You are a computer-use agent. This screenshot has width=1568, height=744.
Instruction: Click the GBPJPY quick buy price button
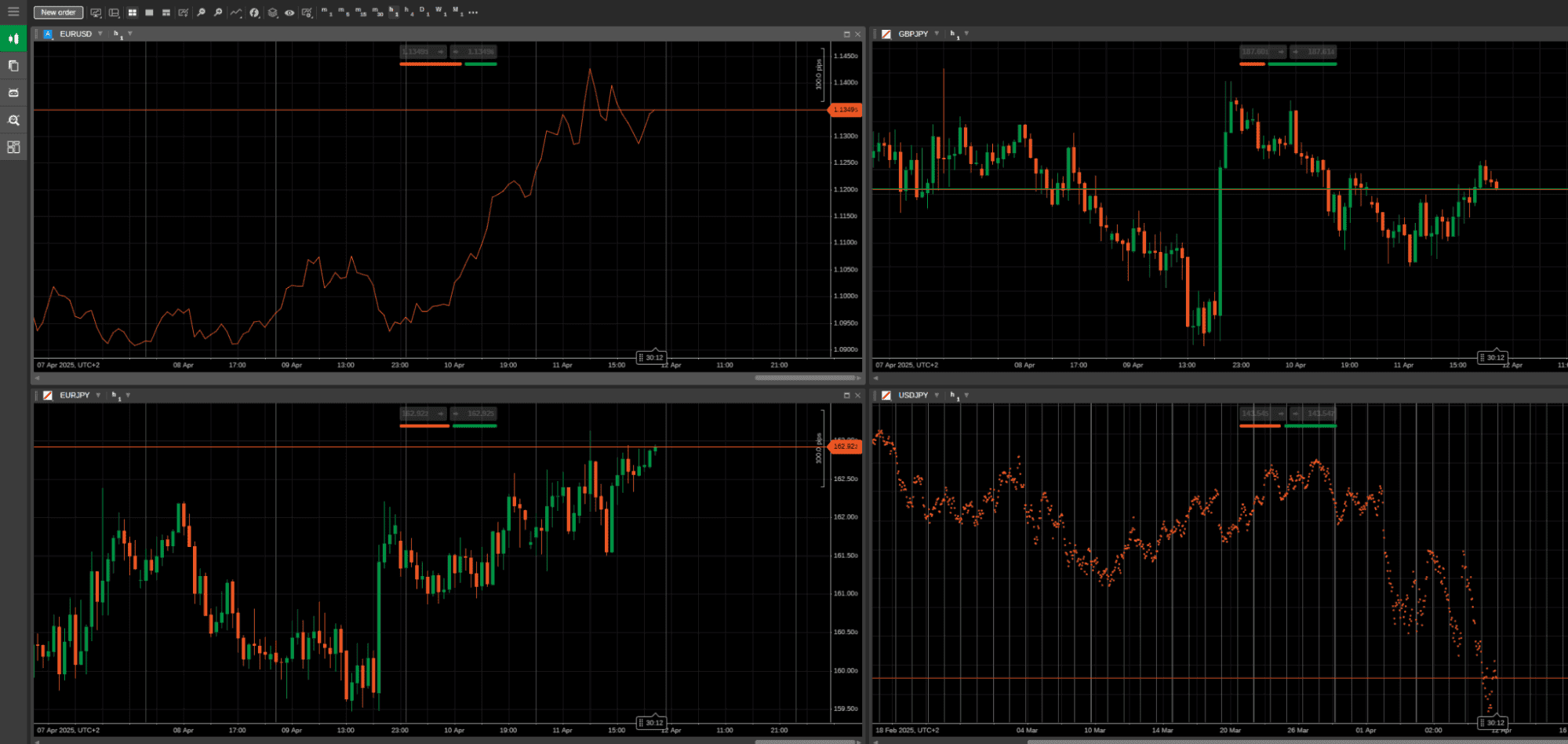click(x=1314, y=52)
